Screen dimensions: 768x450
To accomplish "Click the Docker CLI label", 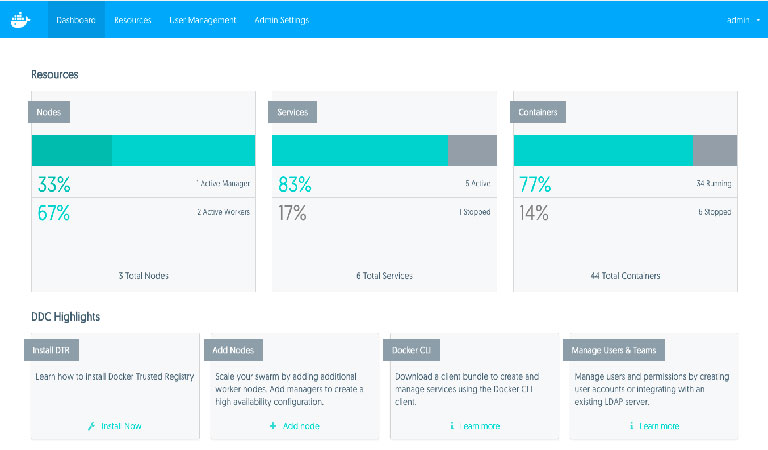I will tap(411, 350).
